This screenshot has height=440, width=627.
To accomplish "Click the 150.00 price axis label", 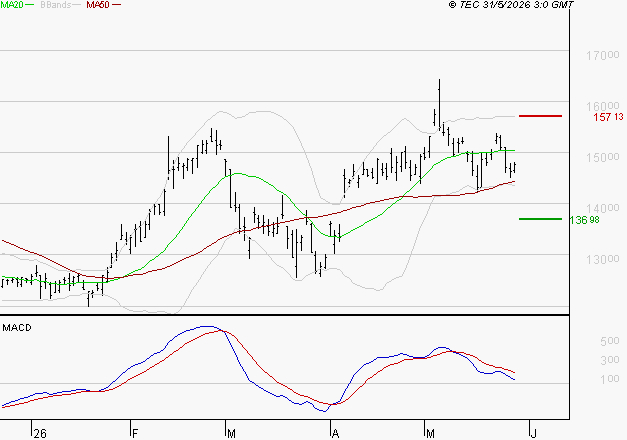I will pos(603,157).
